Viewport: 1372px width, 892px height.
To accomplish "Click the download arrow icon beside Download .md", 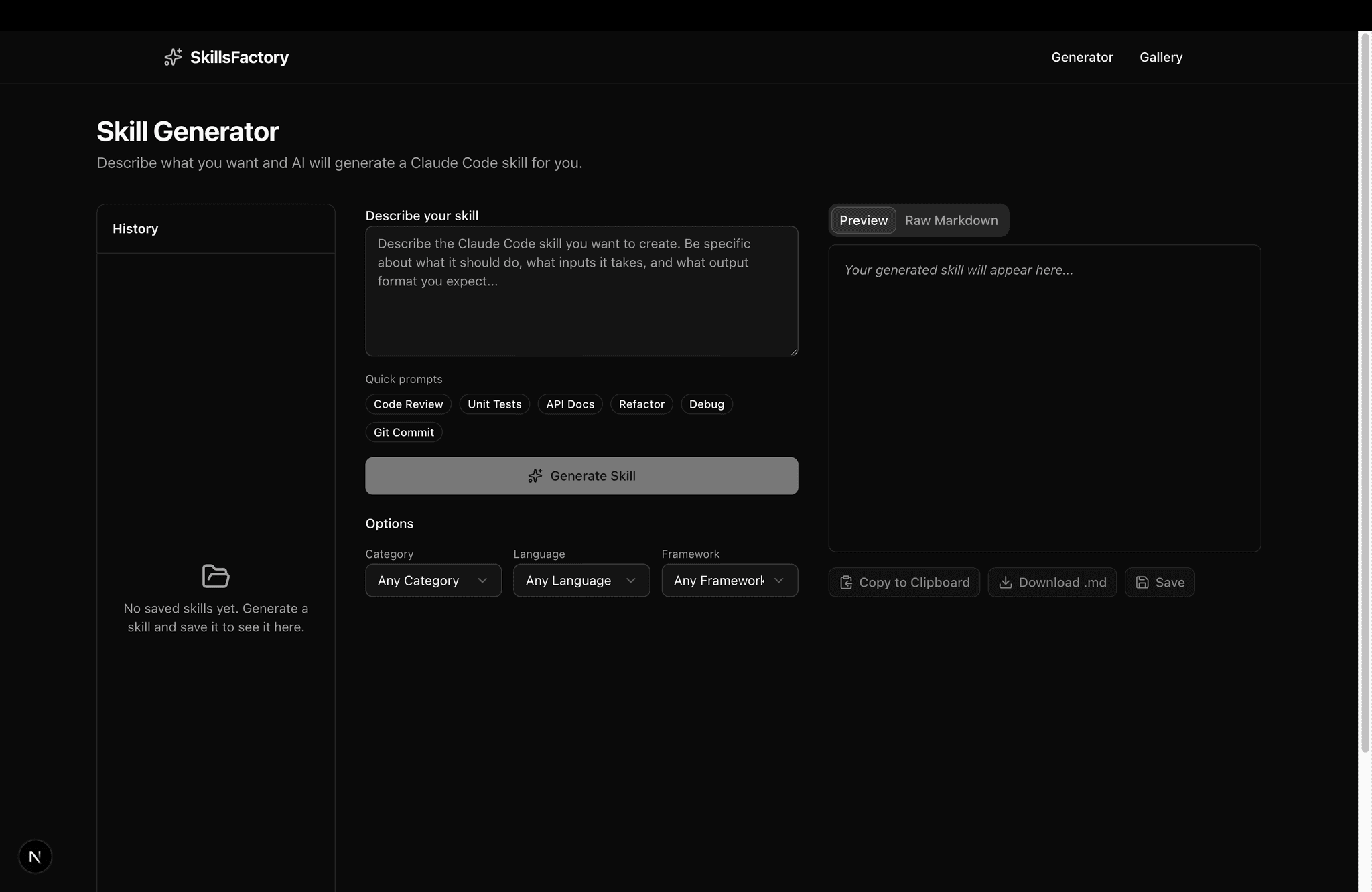I will [1006, 583].
